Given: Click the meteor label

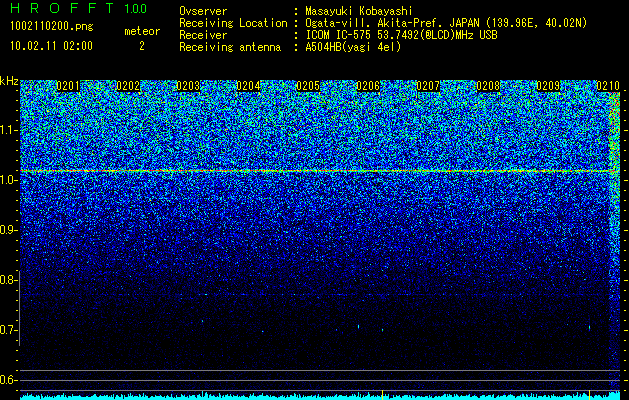Looking at the screenshot, I should tap(142, 31).
